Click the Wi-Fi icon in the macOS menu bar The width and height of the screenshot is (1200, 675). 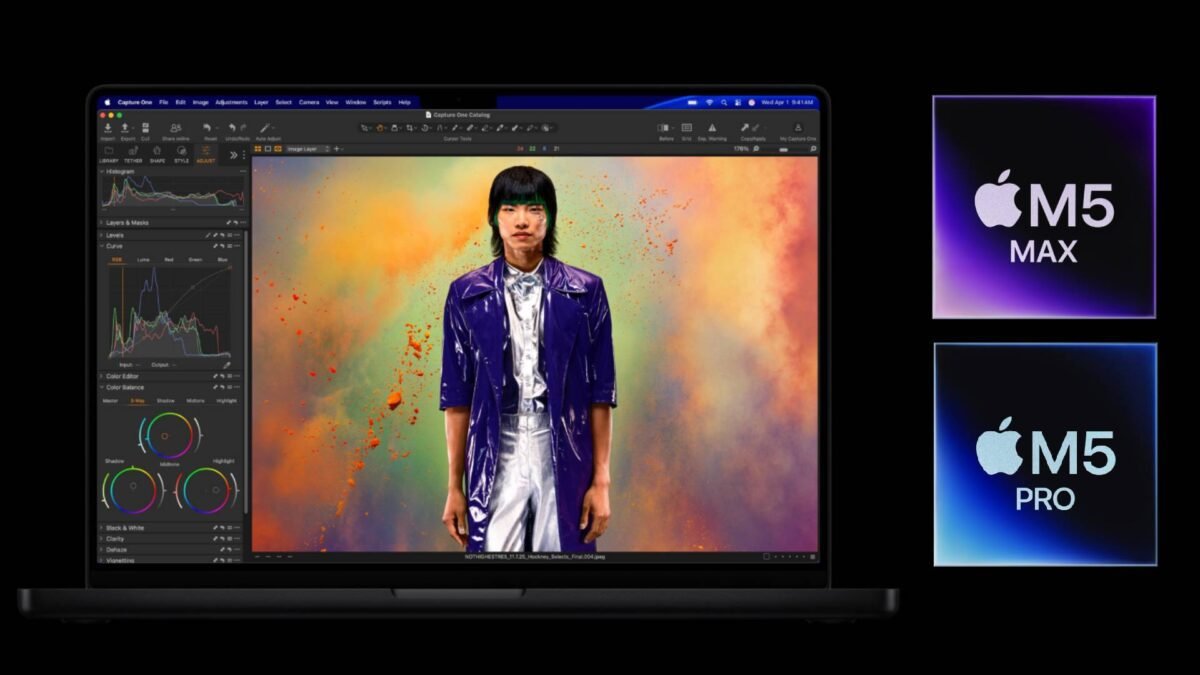(x=709, y=102)
